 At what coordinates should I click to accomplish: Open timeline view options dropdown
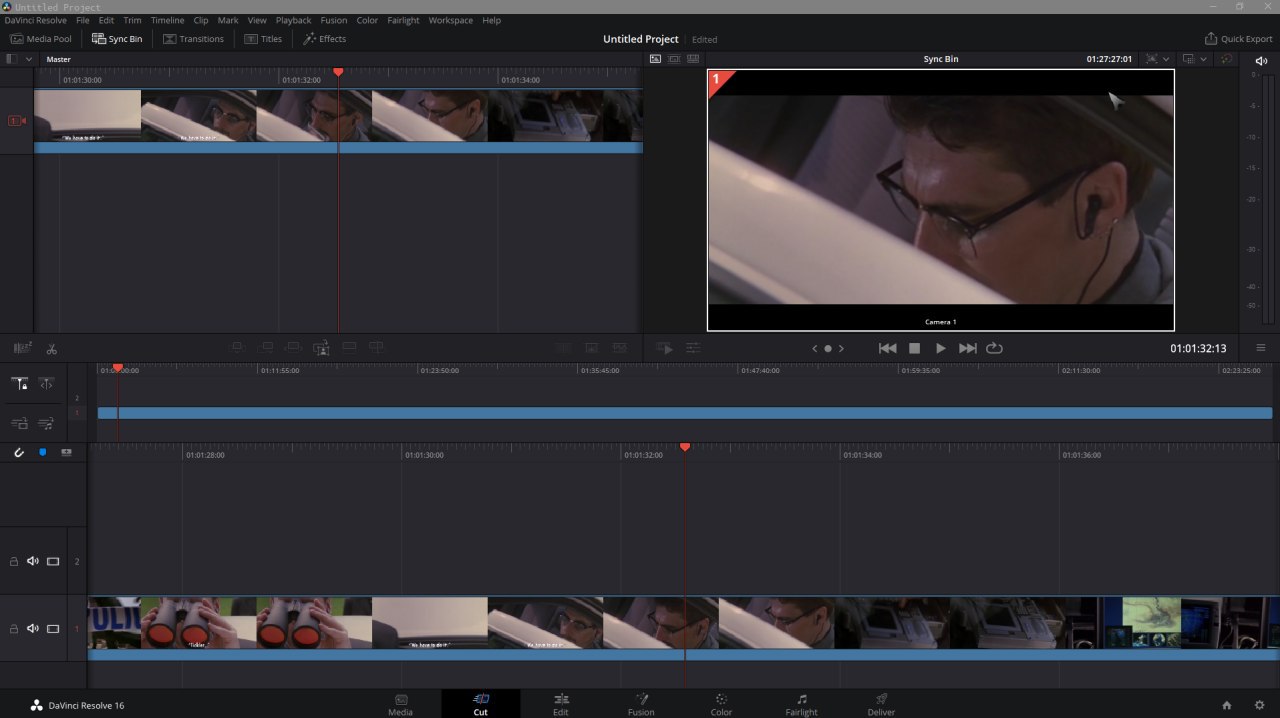tap(1194, 59)
